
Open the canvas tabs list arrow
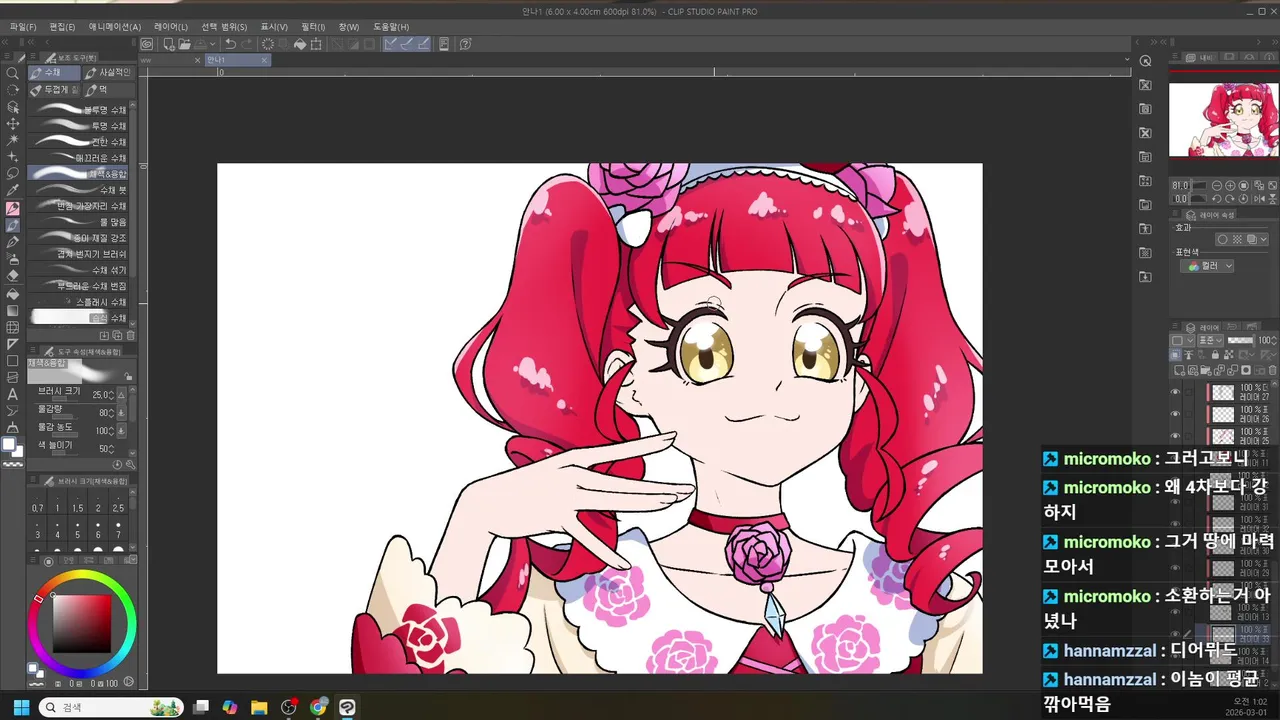pos(1127,60)
